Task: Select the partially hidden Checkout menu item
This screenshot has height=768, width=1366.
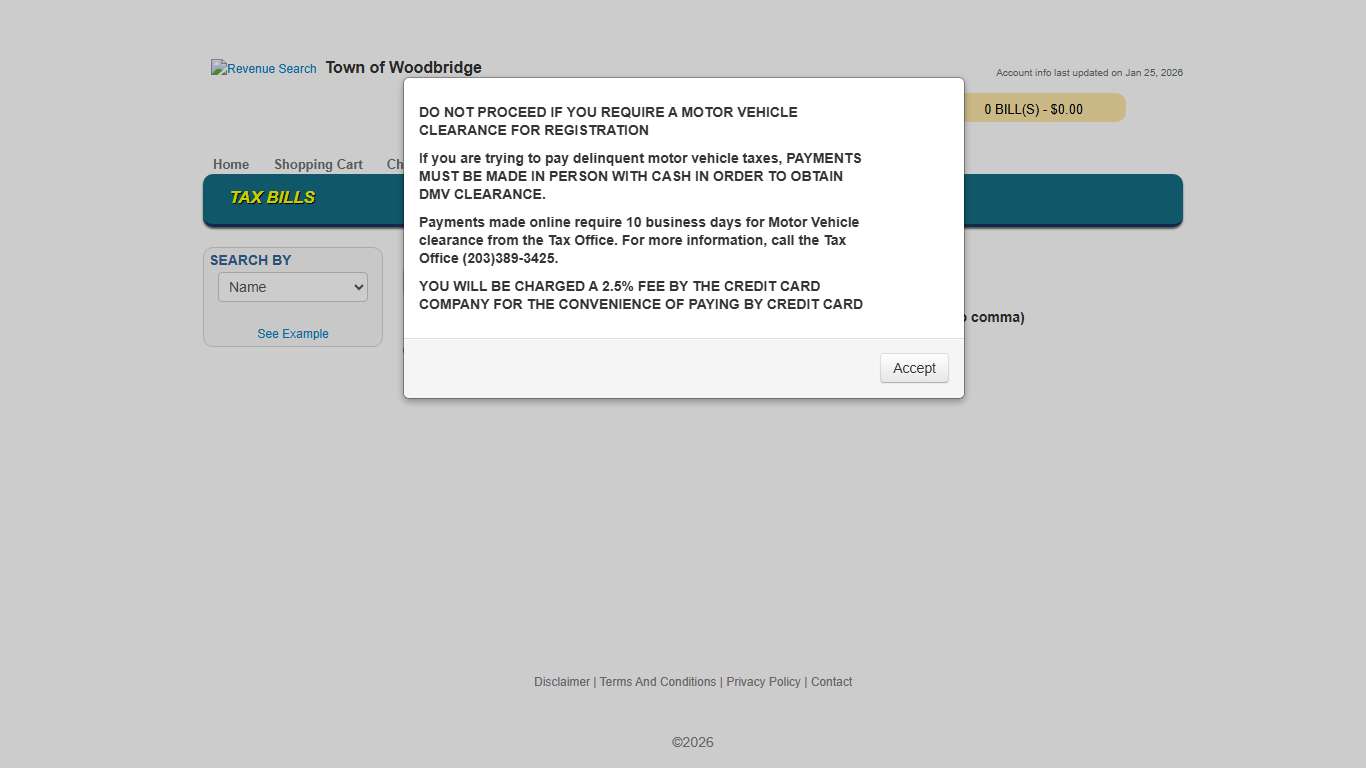Action: point(397,164)
